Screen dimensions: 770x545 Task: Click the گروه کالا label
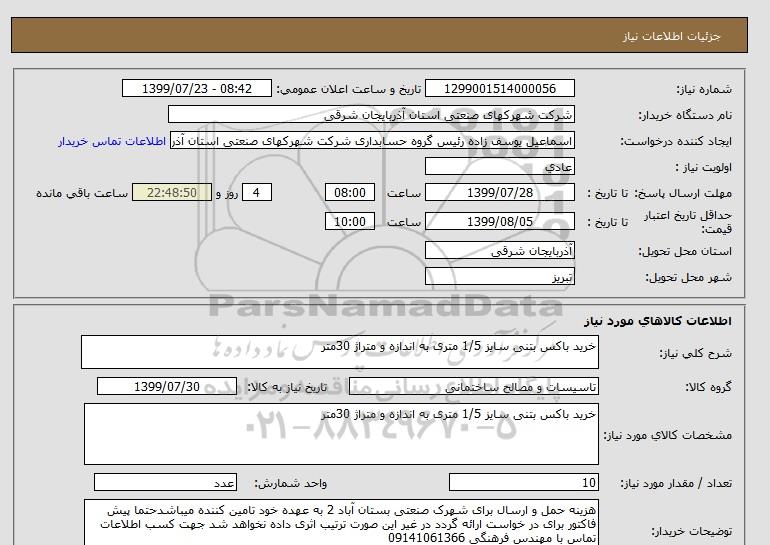(x=709, y=387)
